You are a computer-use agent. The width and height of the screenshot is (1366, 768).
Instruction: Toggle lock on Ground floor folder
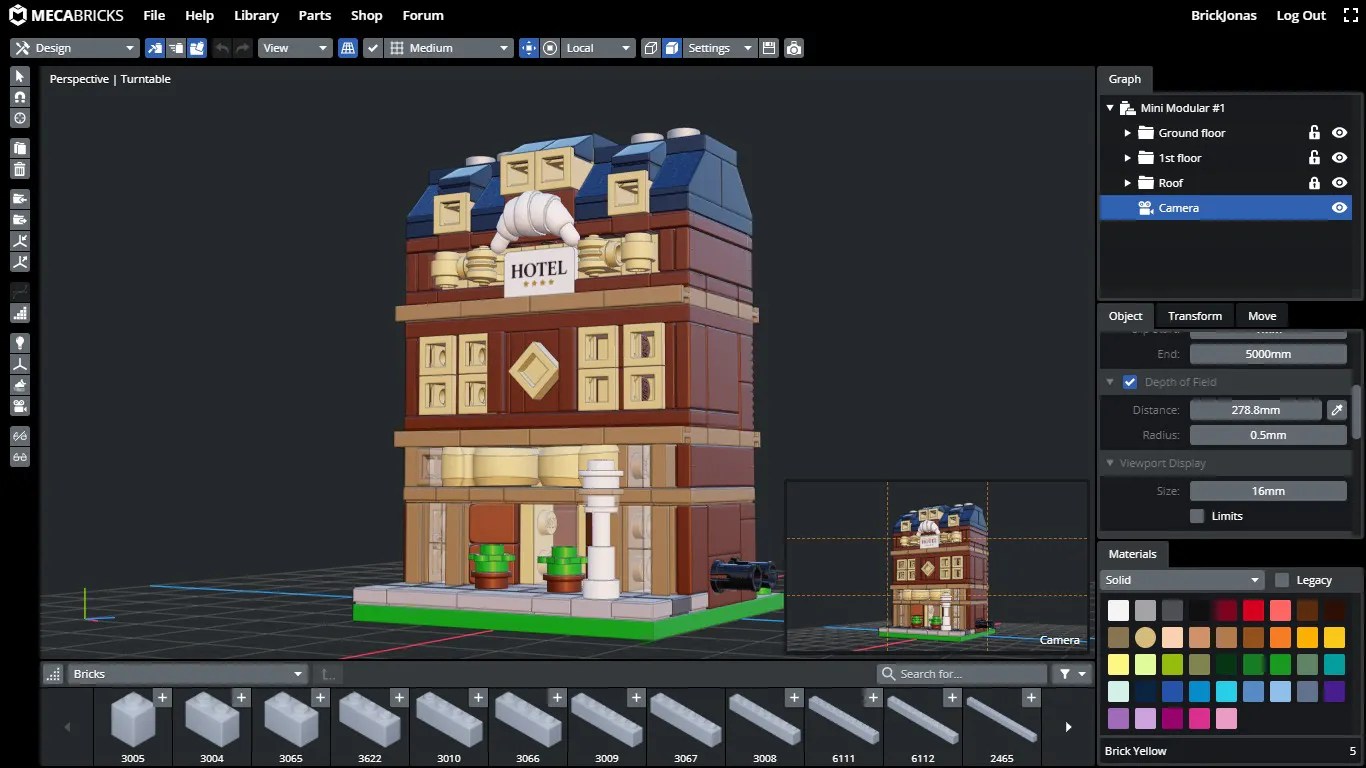coord(1314,133)
